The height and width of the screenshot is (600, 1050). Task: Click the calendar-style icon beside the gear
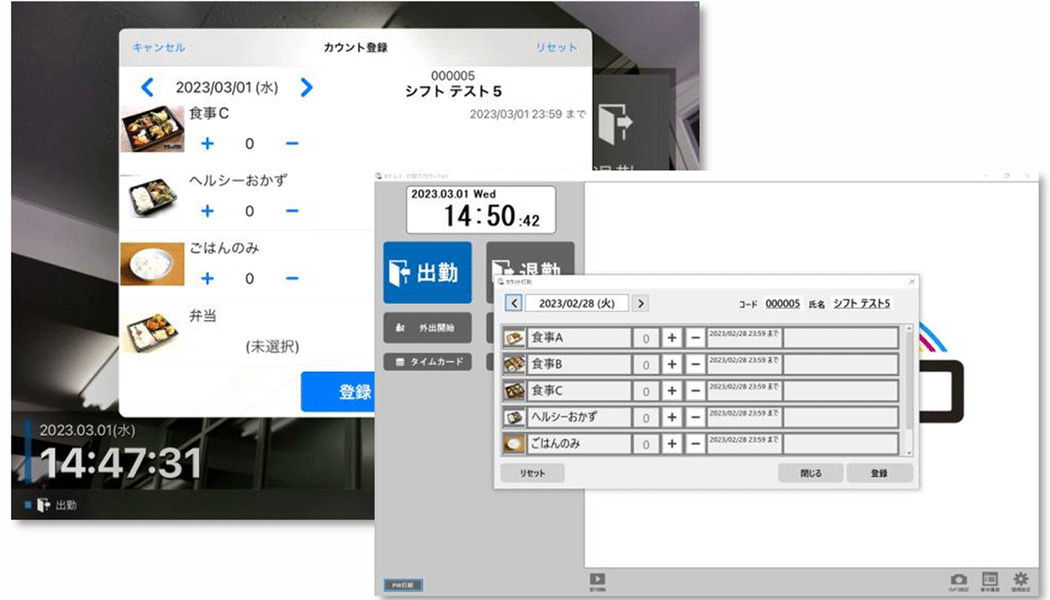click(989, 580)
